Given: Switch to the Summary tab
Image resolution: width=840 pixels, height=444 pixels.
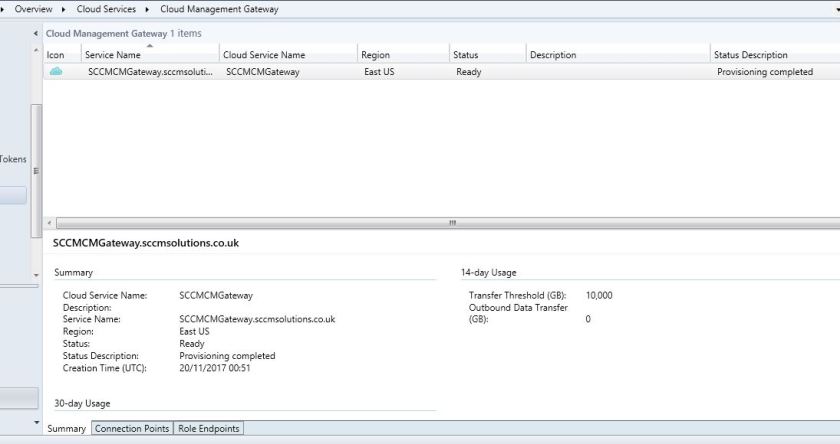Looking at the screenshot, I should (x=66, y=428).
